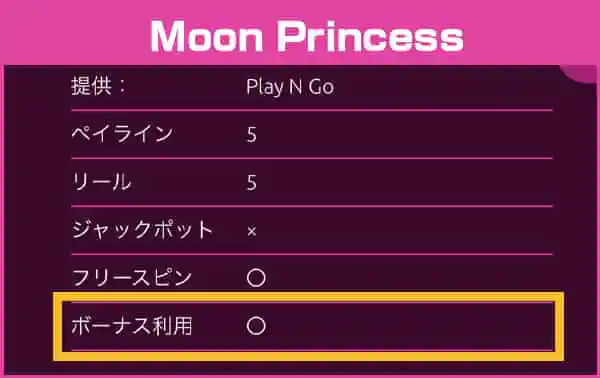Click the bonus availability circle mark
600x378 pixels.
[256, 326]
